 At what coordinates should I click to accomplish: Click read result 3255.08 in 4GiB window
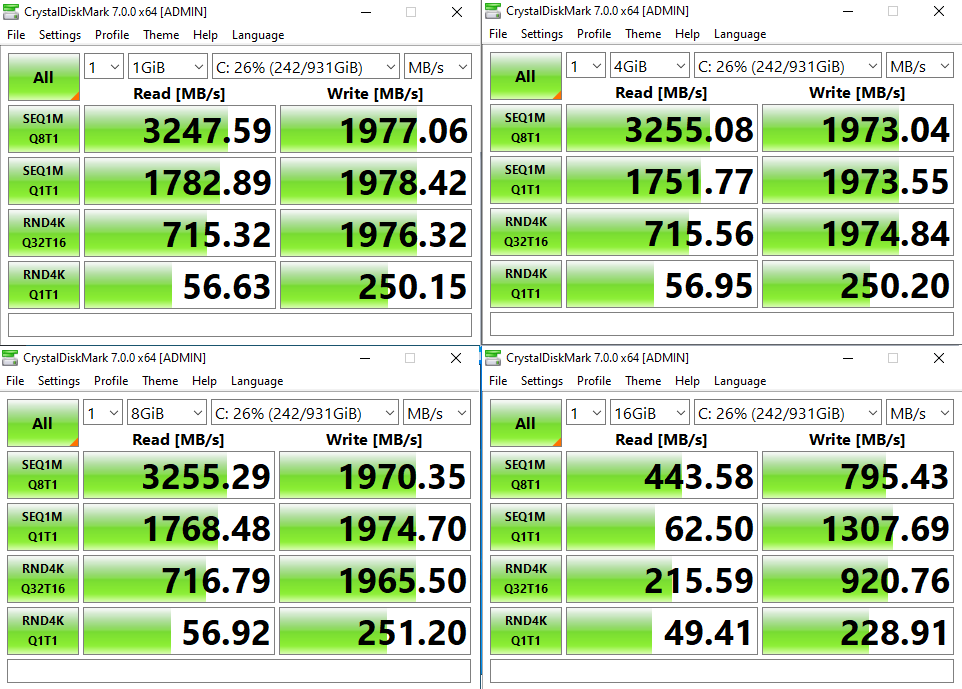coord(661,128)
